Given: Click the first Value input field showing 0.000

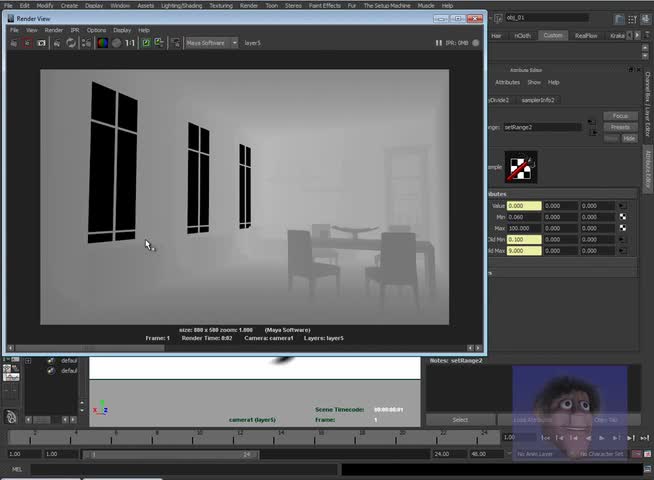Looking at the screenshot, I should click(x=524, y=206).
